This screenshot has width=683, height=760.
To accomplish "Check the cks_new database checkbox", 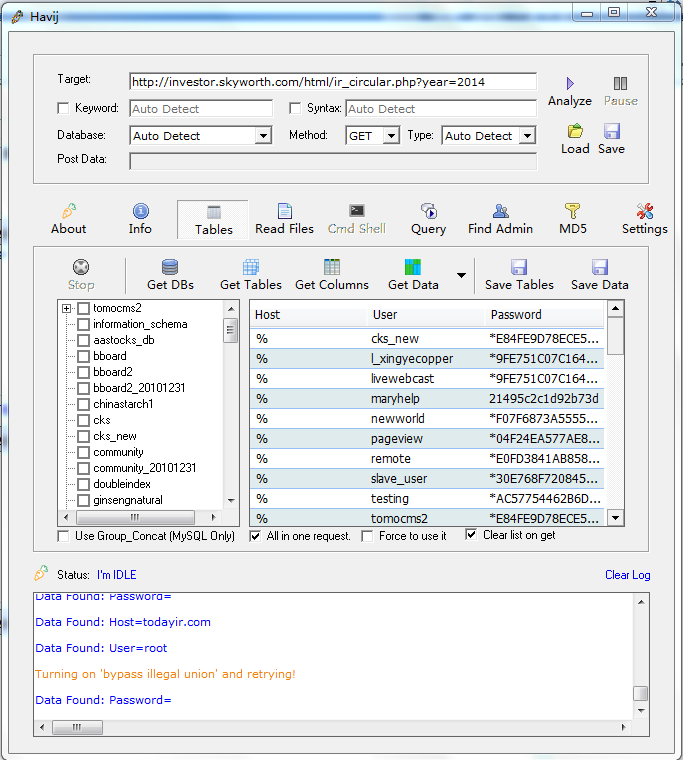I will pos(83,436).
